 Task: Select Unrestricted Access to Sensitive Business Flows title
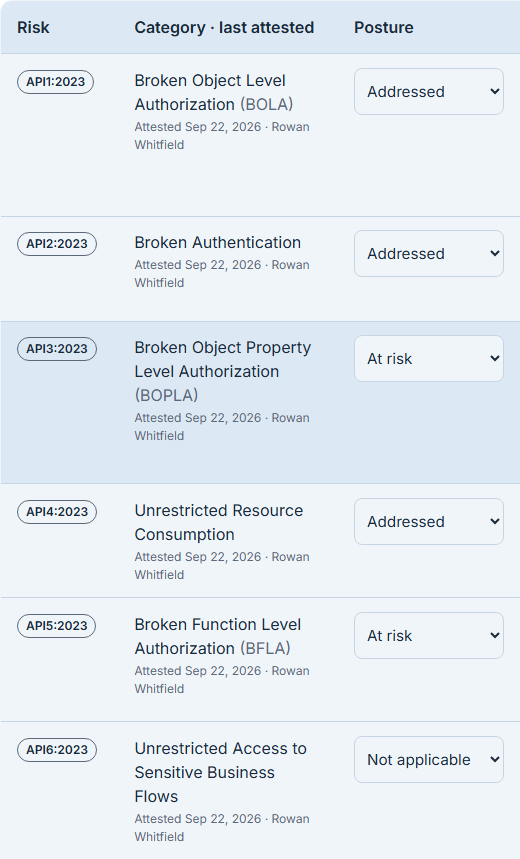coord(220,772)
